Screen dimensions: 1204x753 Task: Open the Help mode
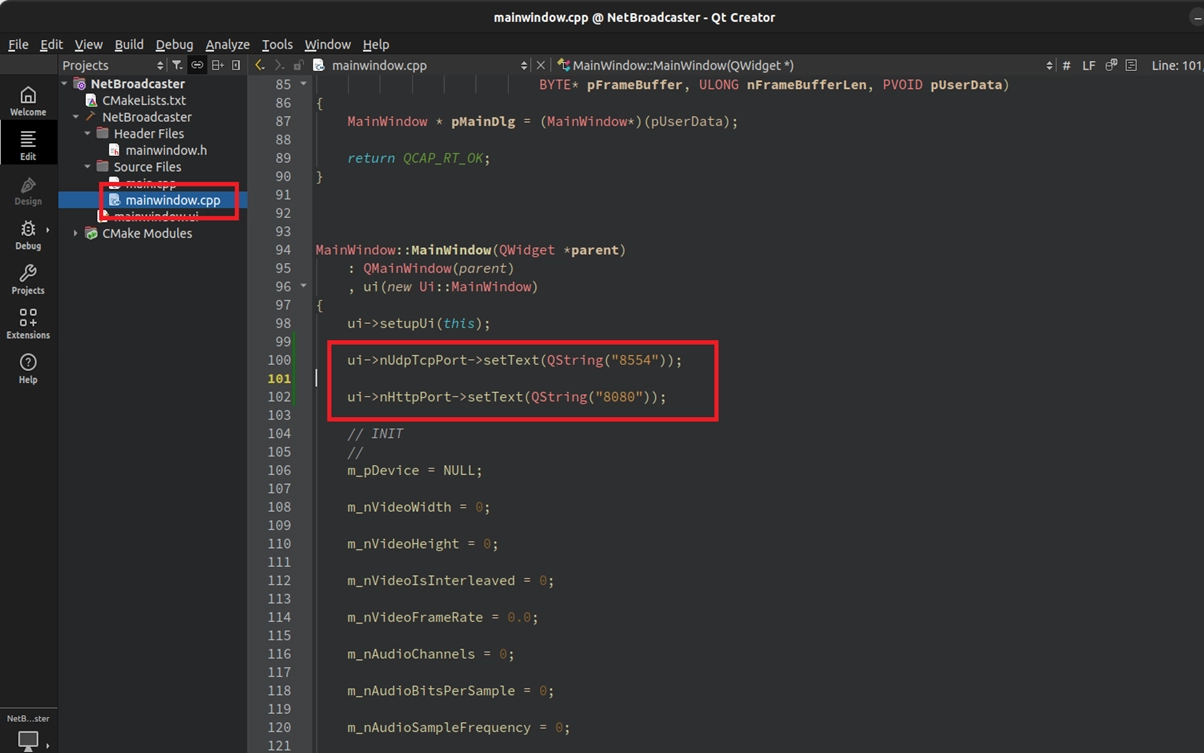[28, 368]
